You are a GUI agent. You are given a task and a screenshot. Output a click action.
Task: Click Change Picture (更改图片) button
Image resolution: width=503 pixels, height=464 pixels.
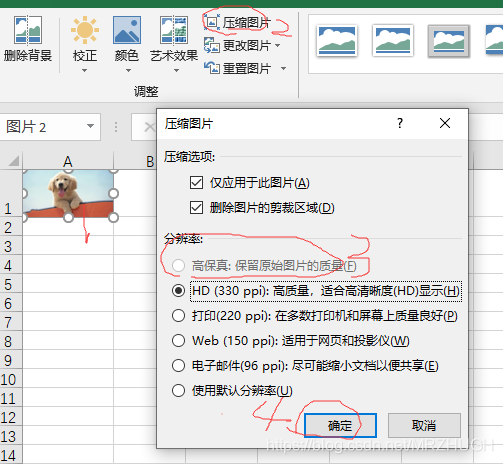click(237, 45)
